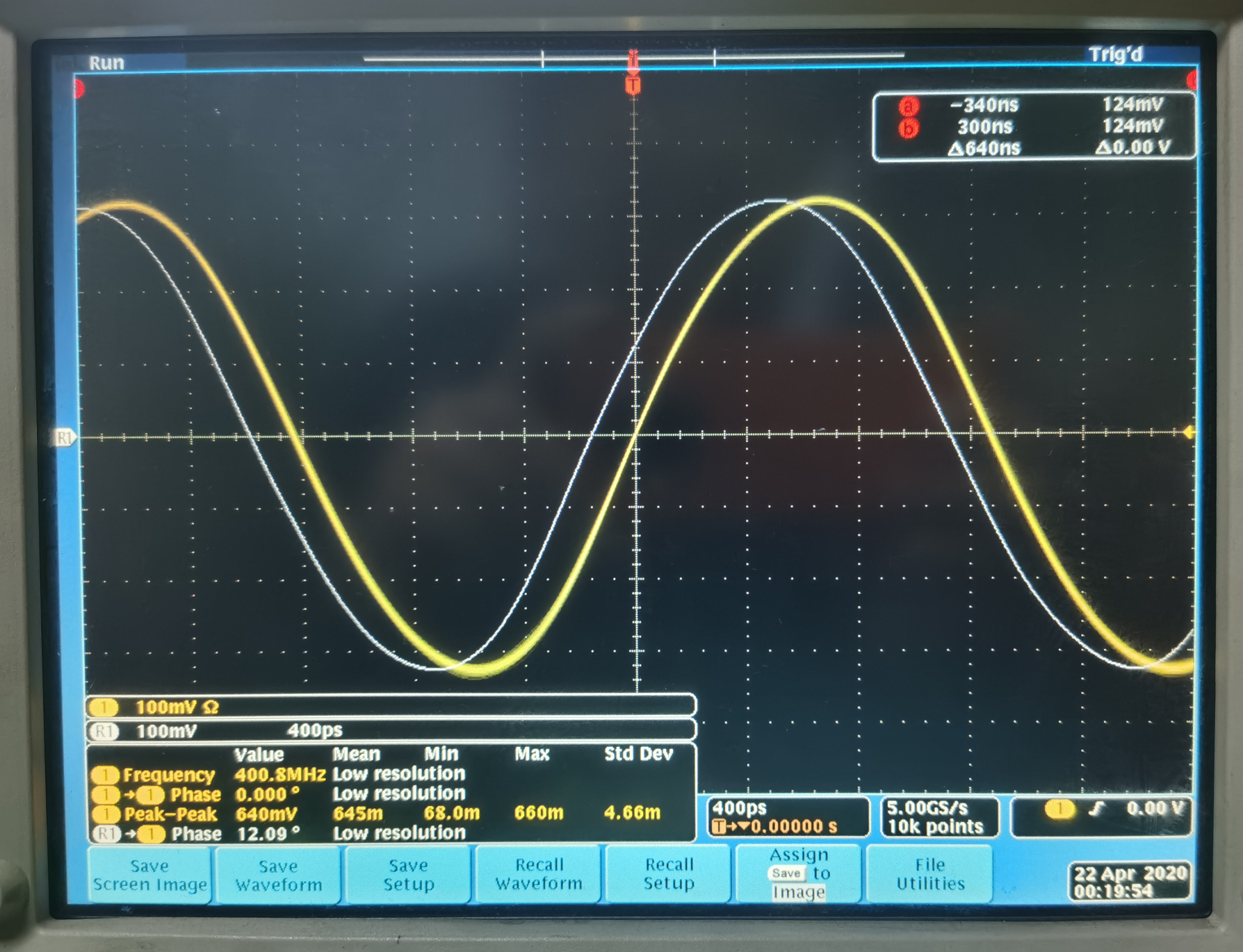Screen dimensions: 1243x952
Task: Click the 400.8MHz frequency value
Action: click(x=280, y=775)
